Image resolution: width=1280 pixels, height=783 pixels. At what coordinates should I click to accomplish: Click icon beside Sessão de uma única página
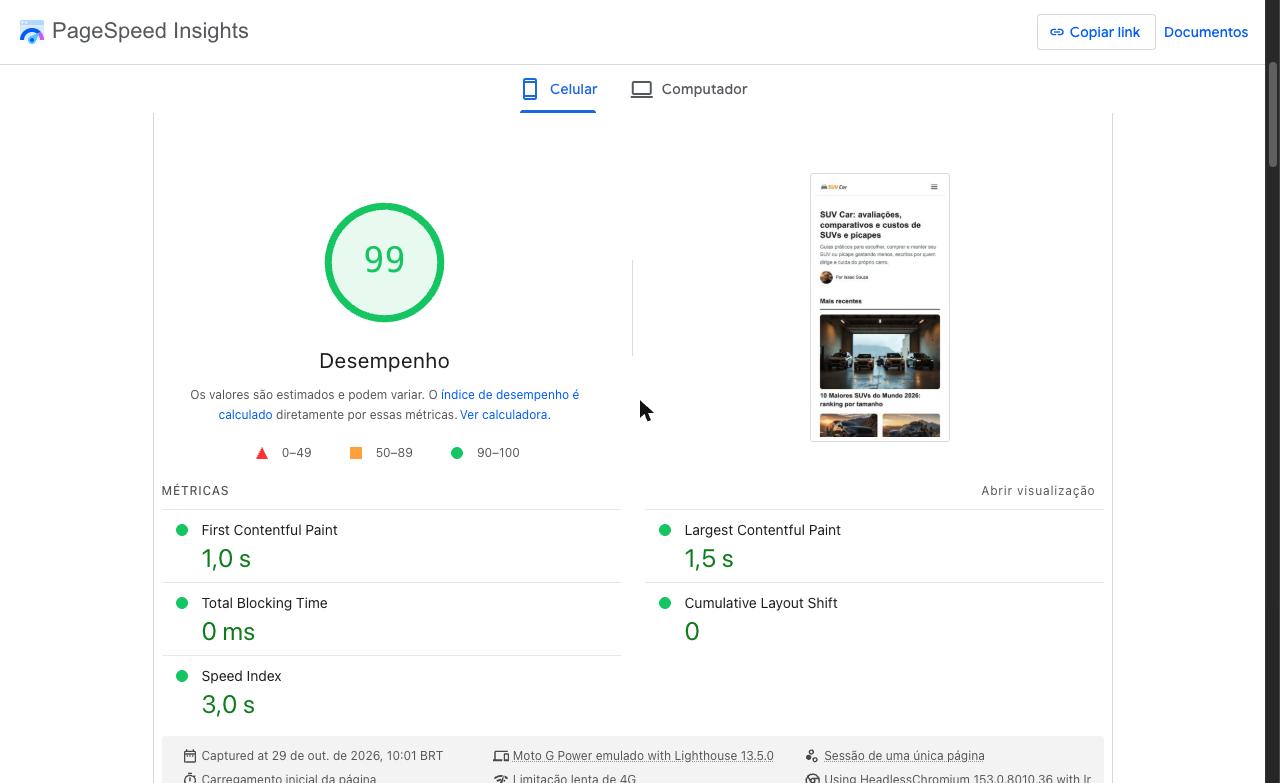812,756
